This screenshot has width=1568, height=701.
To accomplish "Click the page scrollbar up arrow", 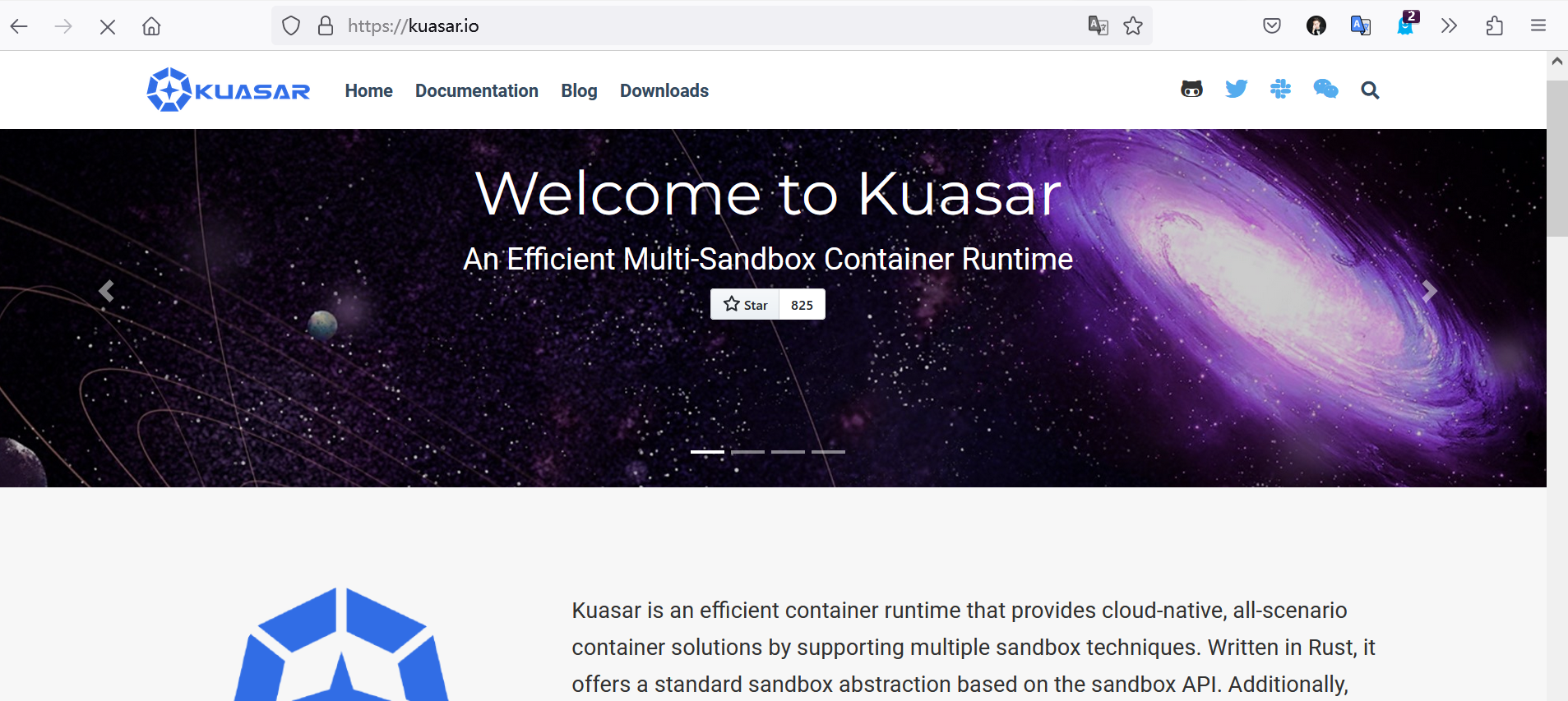I will tap(1557, 62).
